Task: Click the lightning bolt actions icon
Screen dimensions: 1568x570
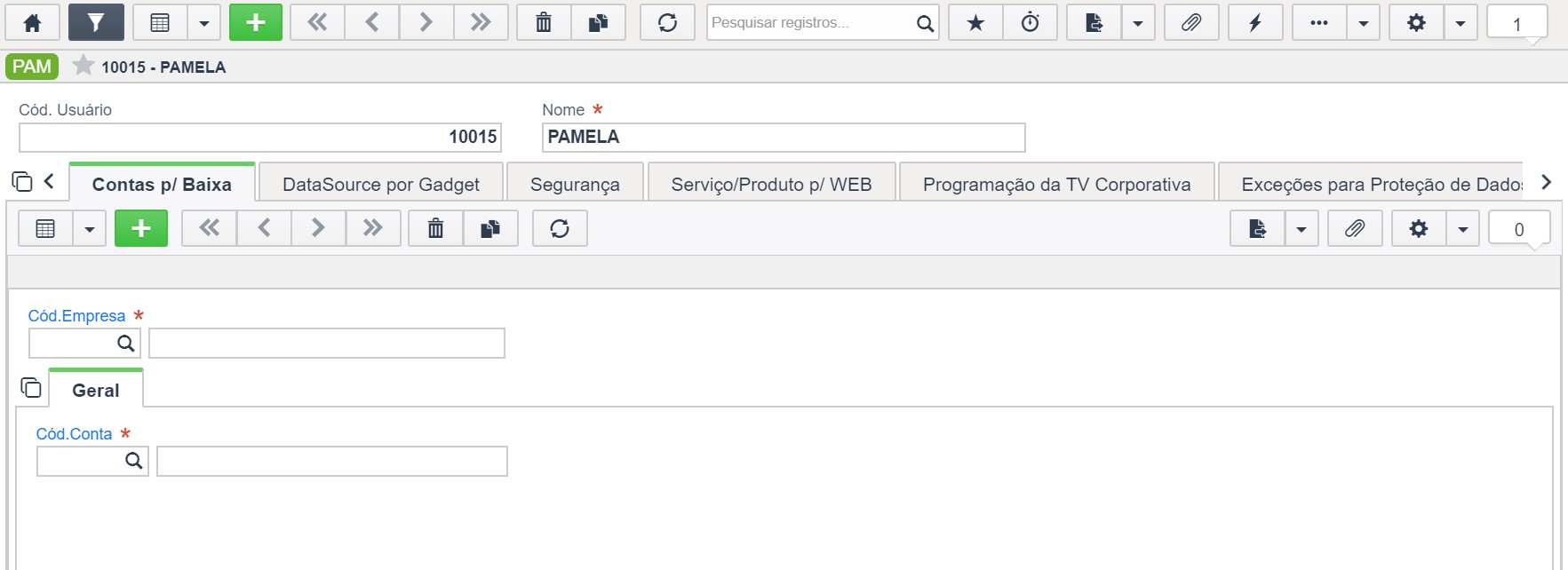Action: 1254,23
